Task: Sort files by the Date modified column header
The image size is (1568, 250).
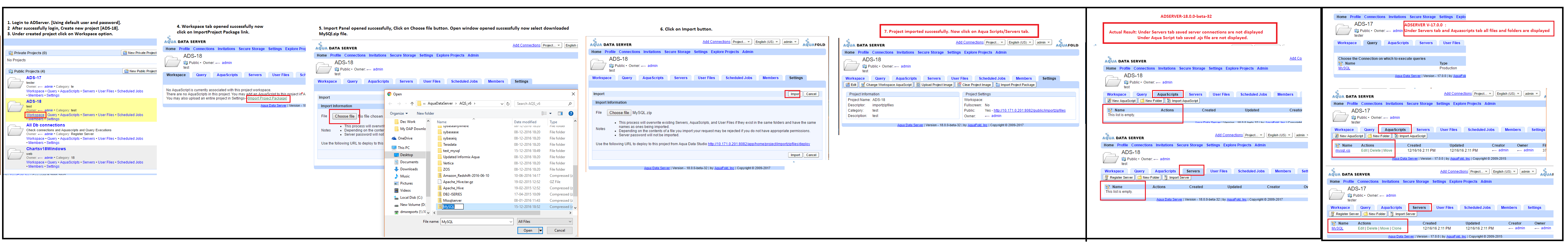Action: (x=525, y=122)
